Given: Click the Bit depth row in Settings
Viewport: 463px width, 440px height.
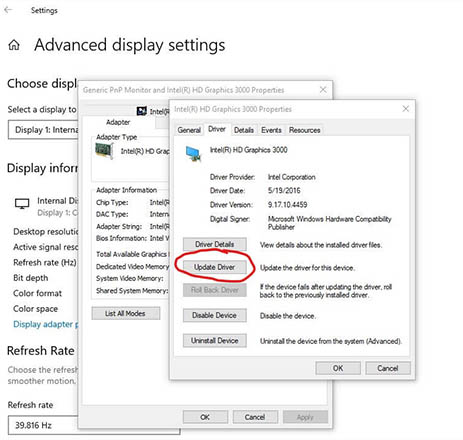Looking at the screenshot, I should pyautogui.click(x=31, y=278).
